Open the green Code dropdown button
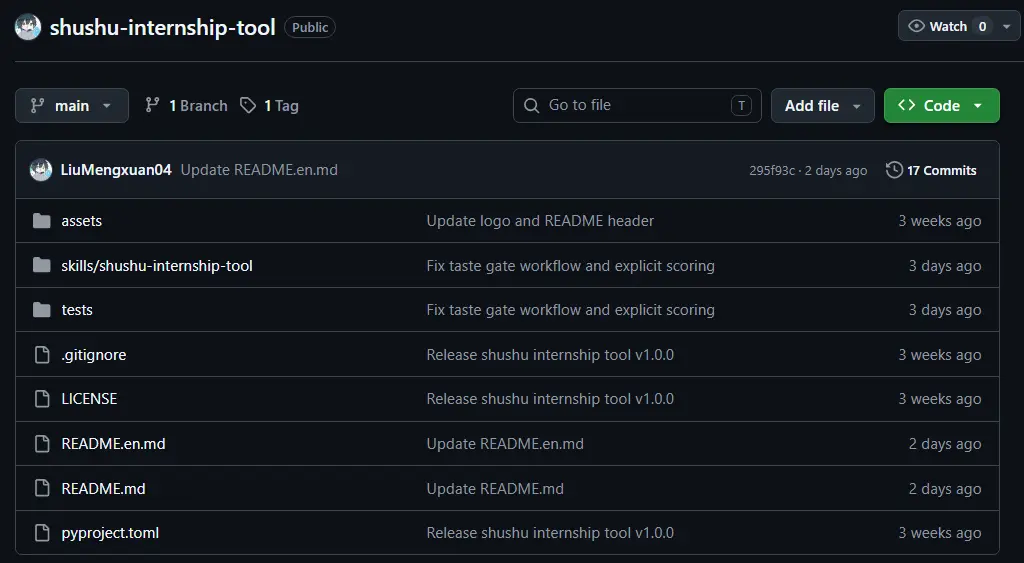Image resolution: width=1024 pixels, height=563 pixels. click(941, 105)
